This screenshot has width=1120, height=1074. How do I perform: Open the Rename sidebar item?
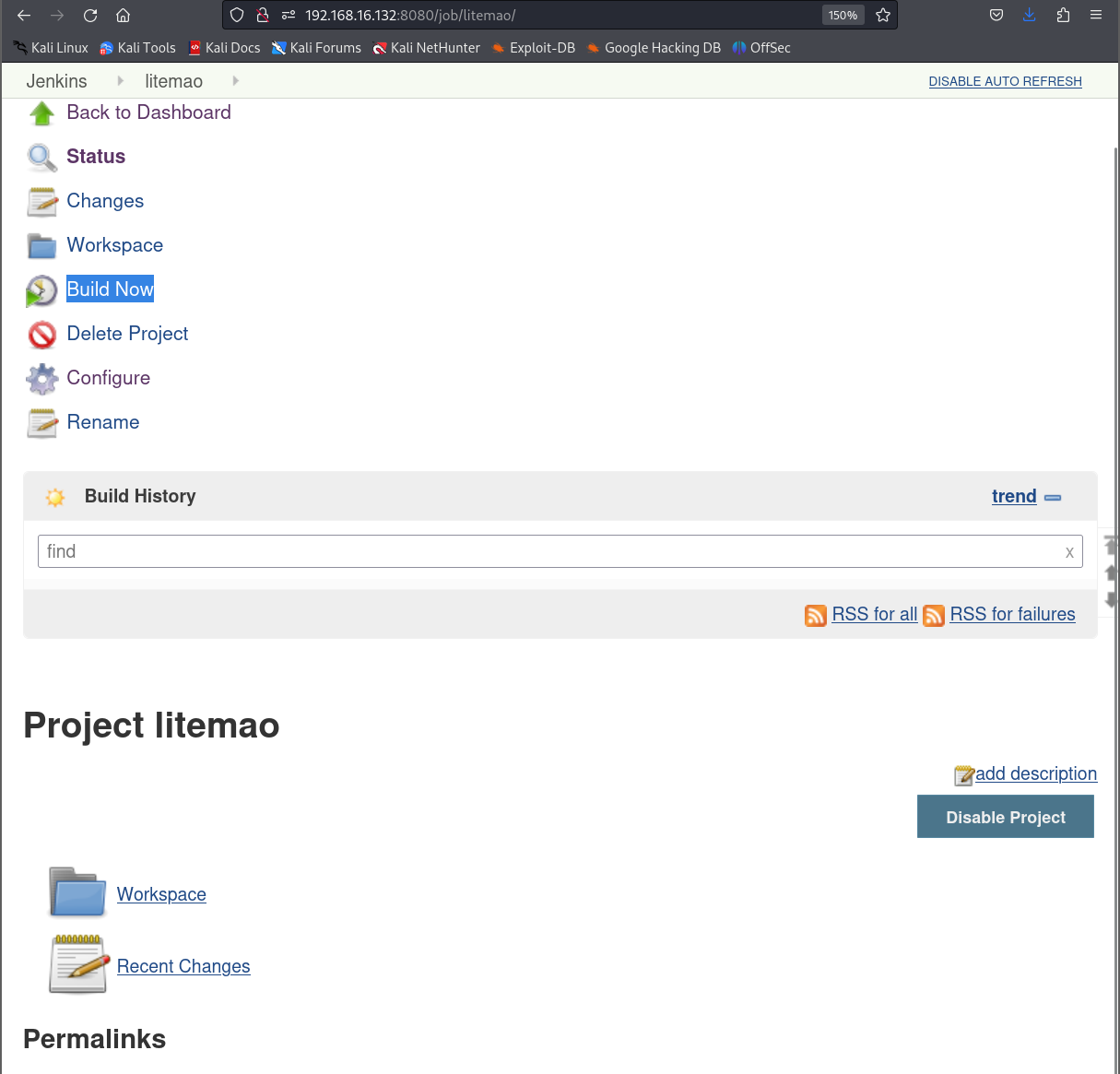coord(103,422)
